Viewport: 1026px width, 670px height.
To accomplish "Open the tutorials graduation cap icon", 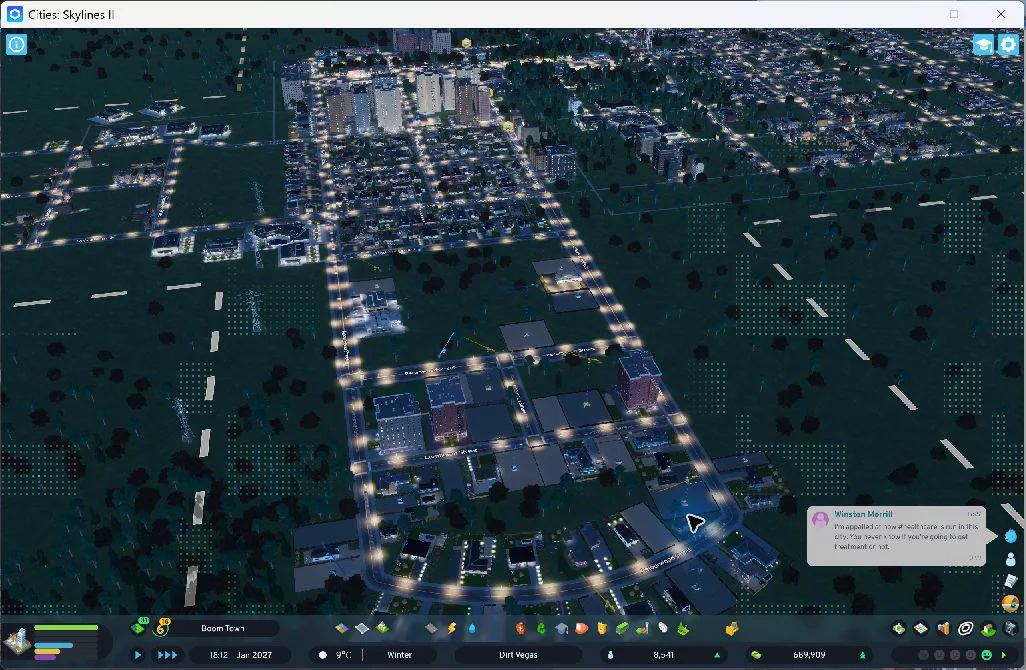I will (983, 44).
